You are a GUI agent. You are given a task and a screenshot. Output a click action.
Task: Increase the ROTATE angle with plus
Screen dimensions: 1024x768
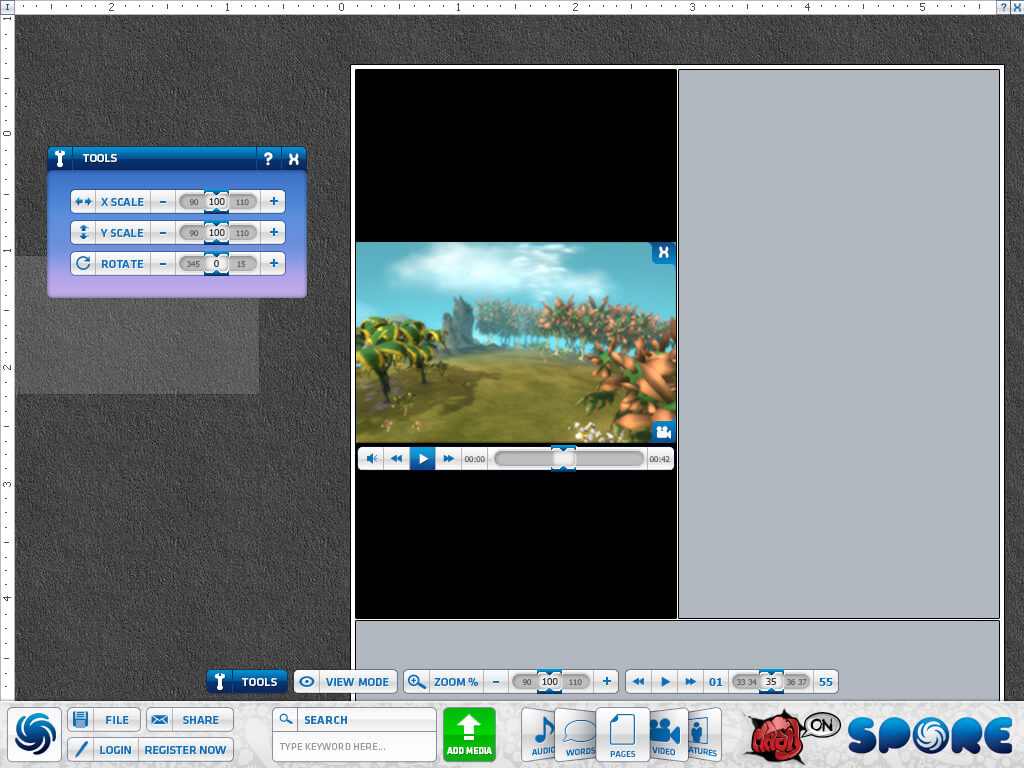274,264
